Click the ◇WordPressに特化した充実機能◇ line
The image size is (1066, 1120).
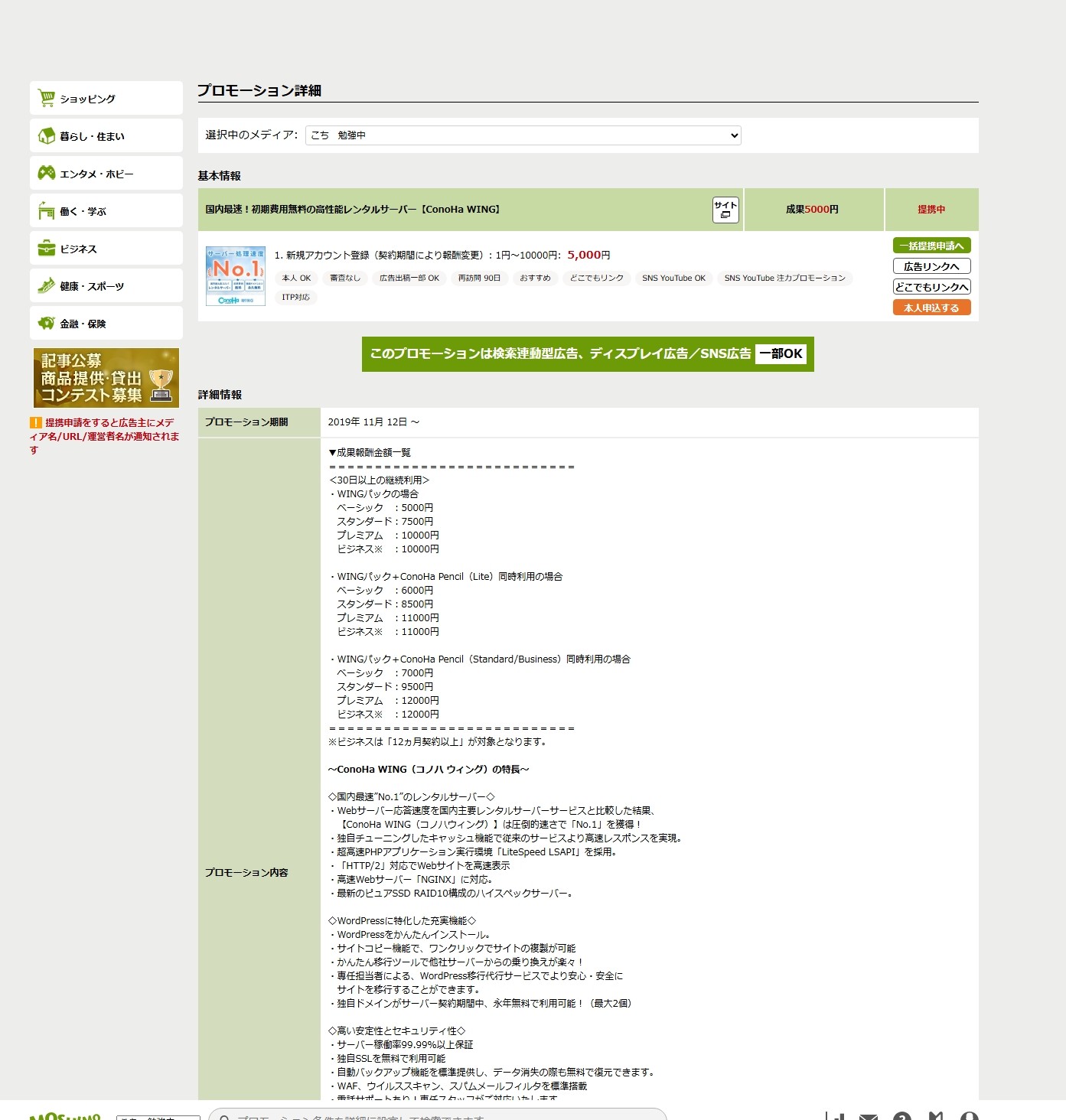pos(402,921)
